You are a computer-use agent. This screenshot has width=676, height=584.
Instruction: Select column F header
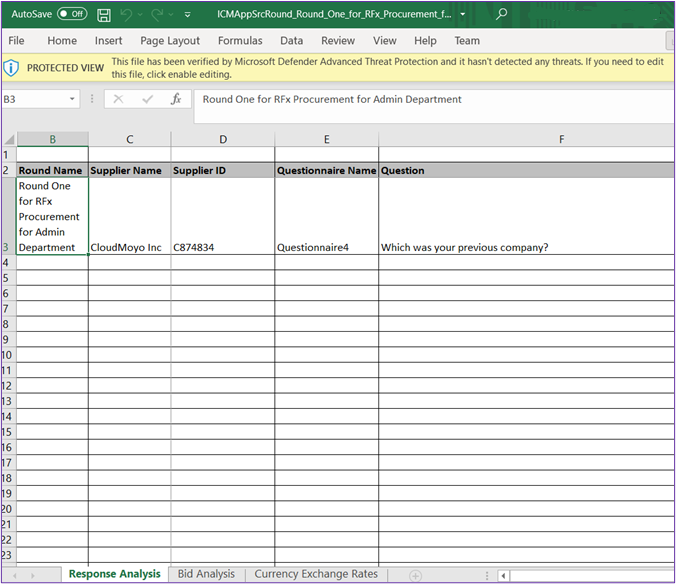tap(526, 139)
